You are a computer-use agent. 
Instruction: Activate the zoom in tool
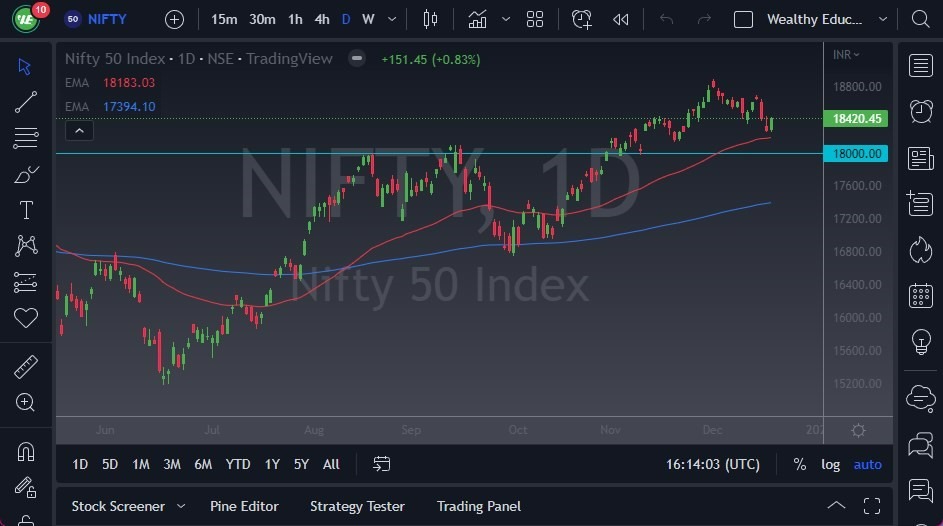(x=25, y=402)
